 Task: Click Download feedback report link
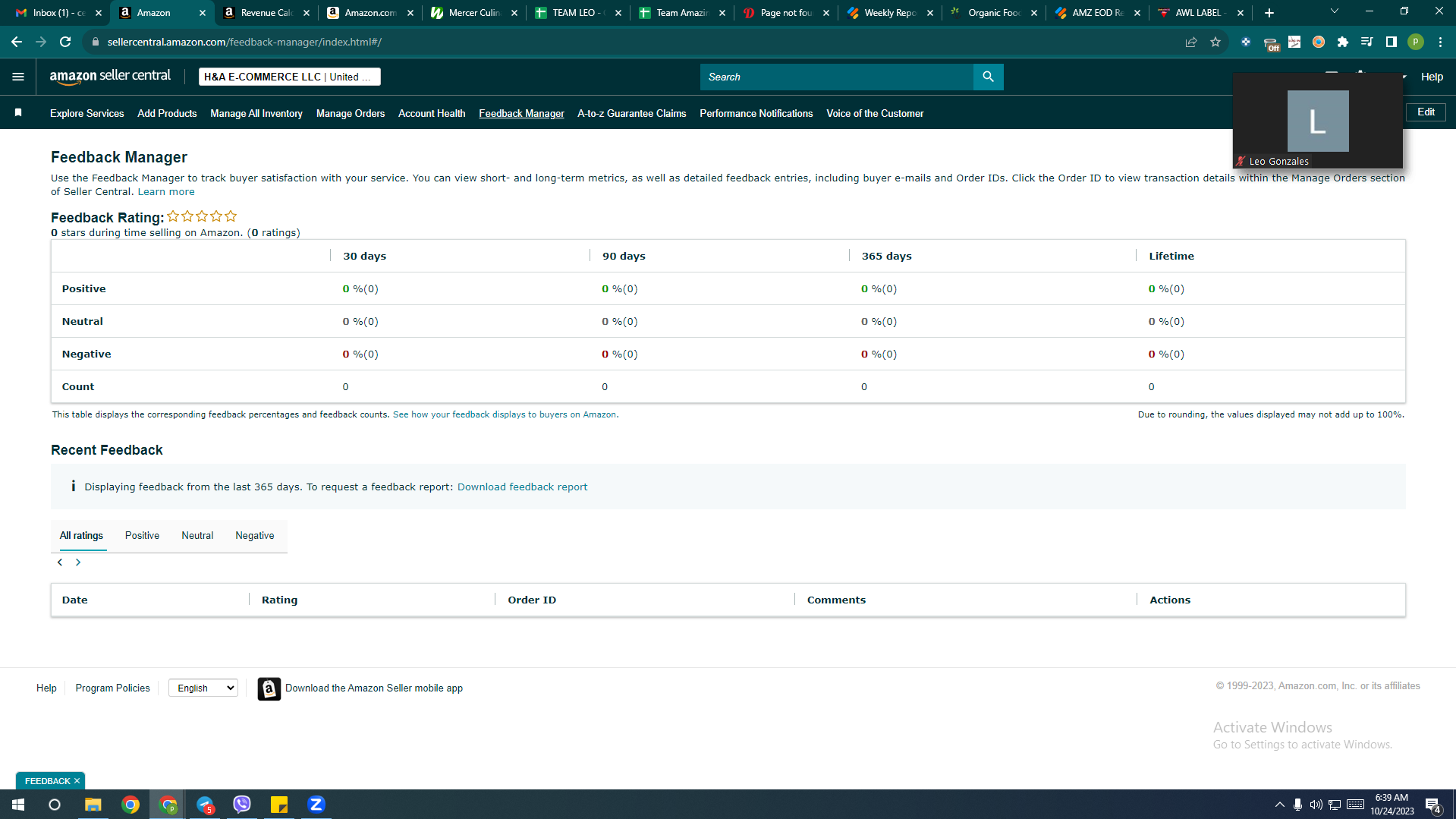pos(522,487)
